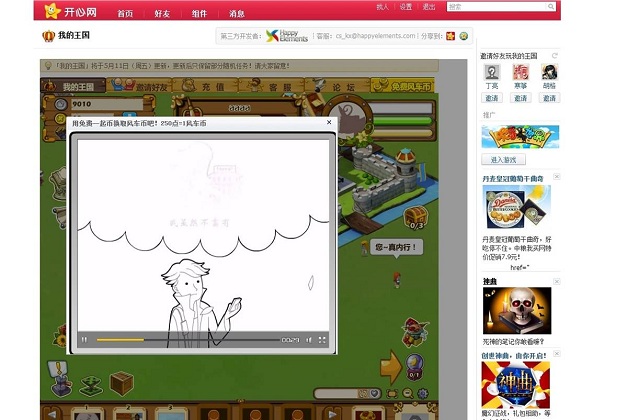Select the 我的王国 game tab

[x=73, y=86]
